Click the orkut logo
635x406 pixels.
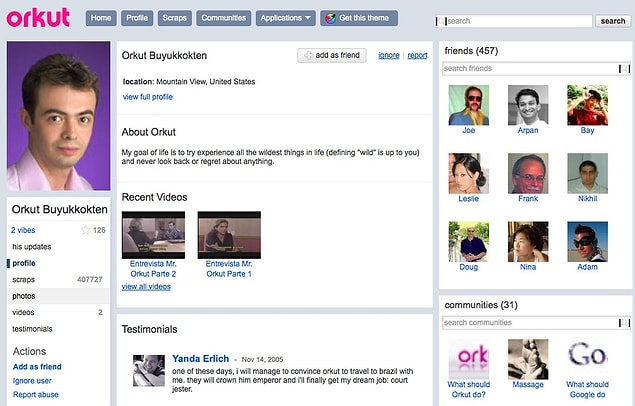pyautogui.click(x=38, y=18)
